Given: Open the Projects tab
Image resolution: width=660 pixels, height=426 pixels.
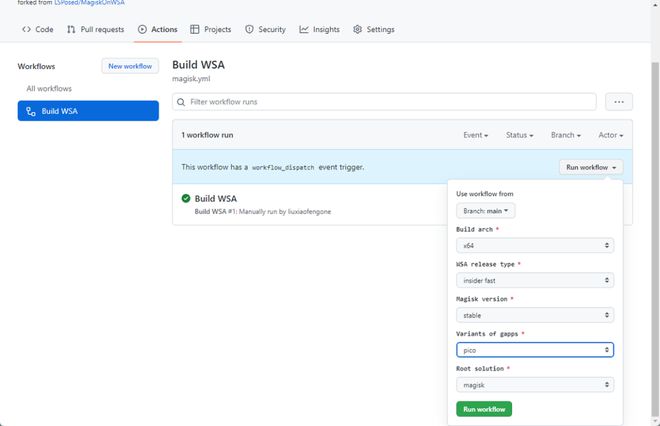Looking at the screenshot, I should point(211,30).
